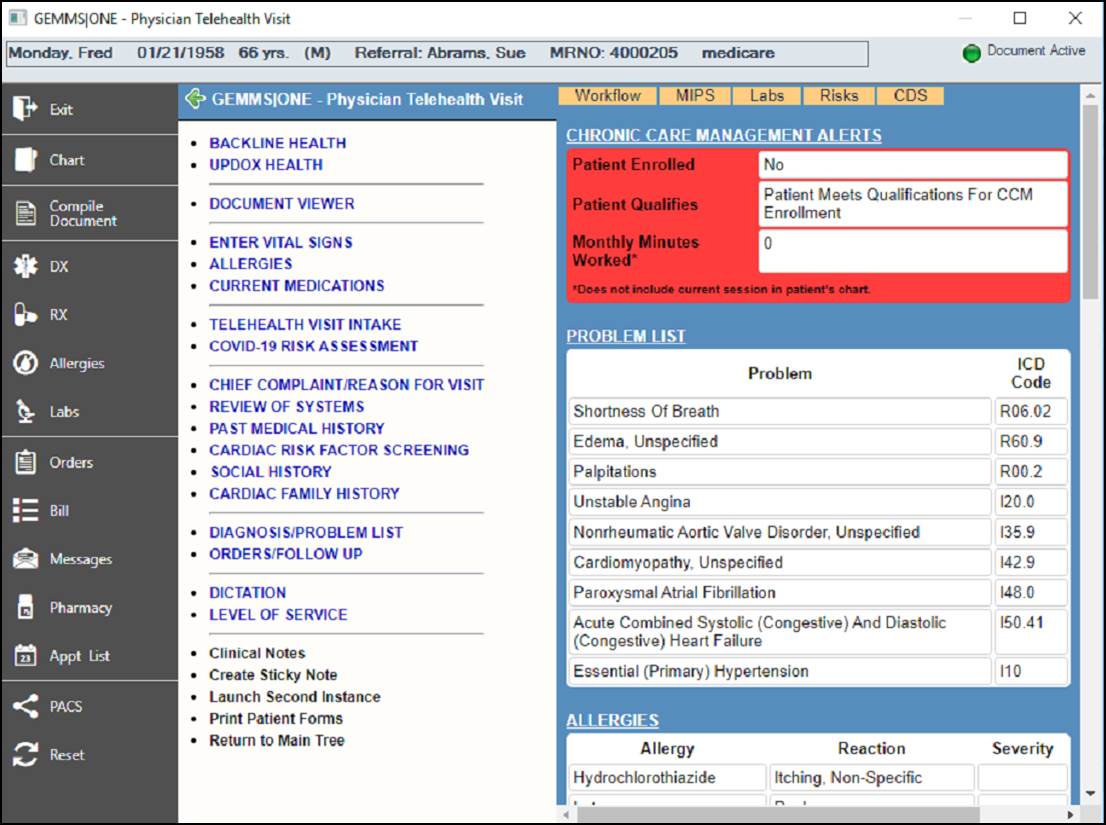
Task: Open the Labs microscope icon
Action: [x=26, y=412]
